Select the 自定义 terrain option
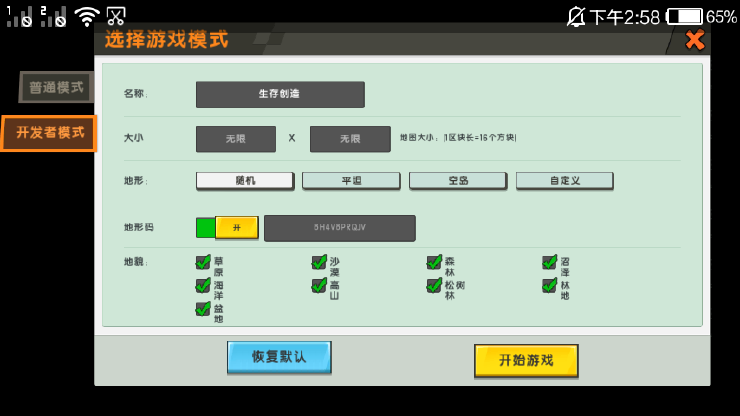The width and height of the screenshot is (740, 416). (564, 181)
